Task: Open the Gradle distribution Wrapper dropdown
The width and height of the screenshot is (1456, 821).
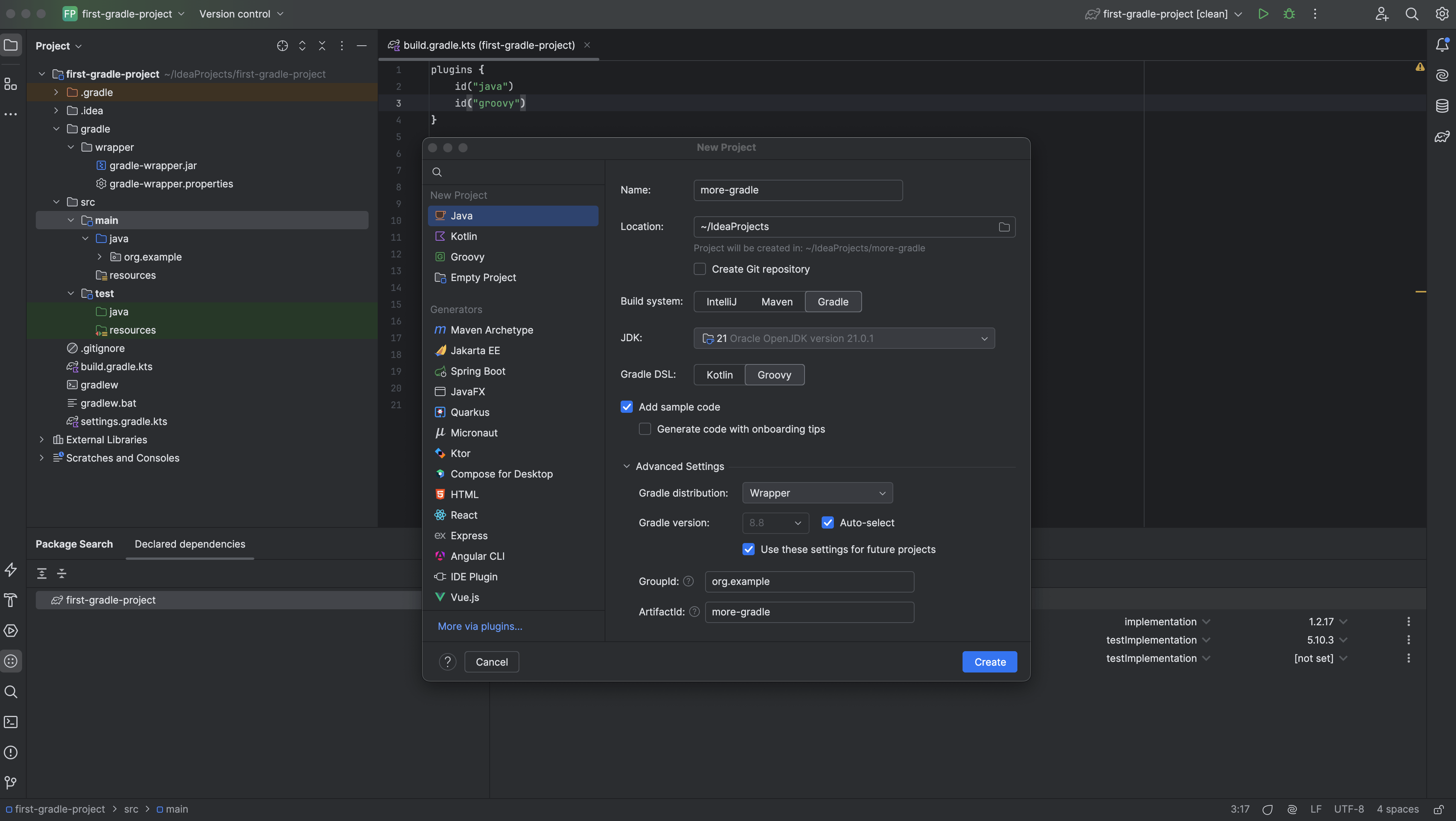Action: (x=817, y=493)
